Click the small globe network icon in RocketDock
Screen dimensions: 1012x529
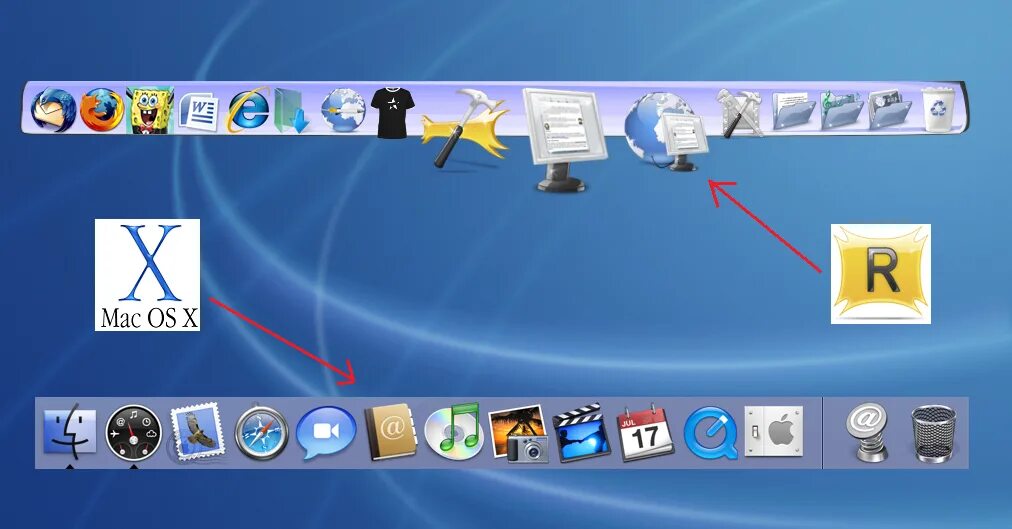[343, 110]
